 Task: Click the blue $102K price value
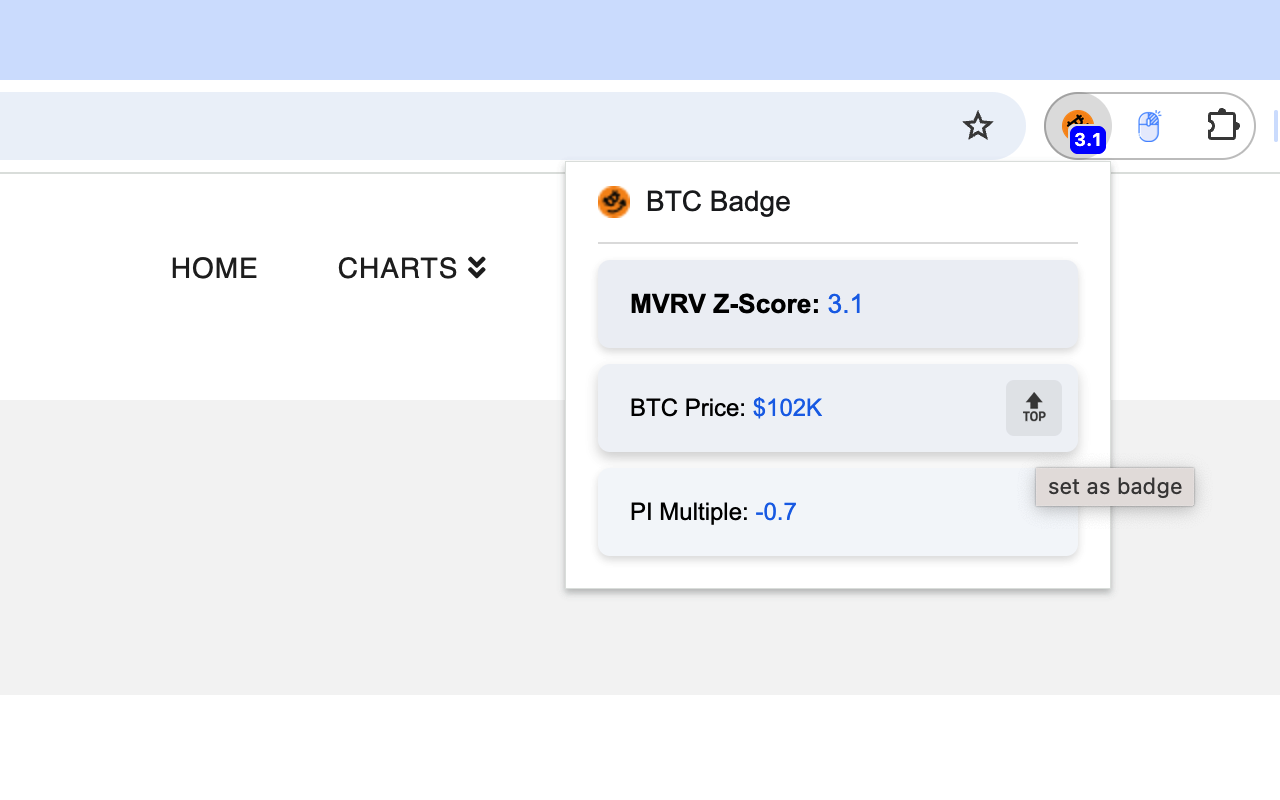787,408
